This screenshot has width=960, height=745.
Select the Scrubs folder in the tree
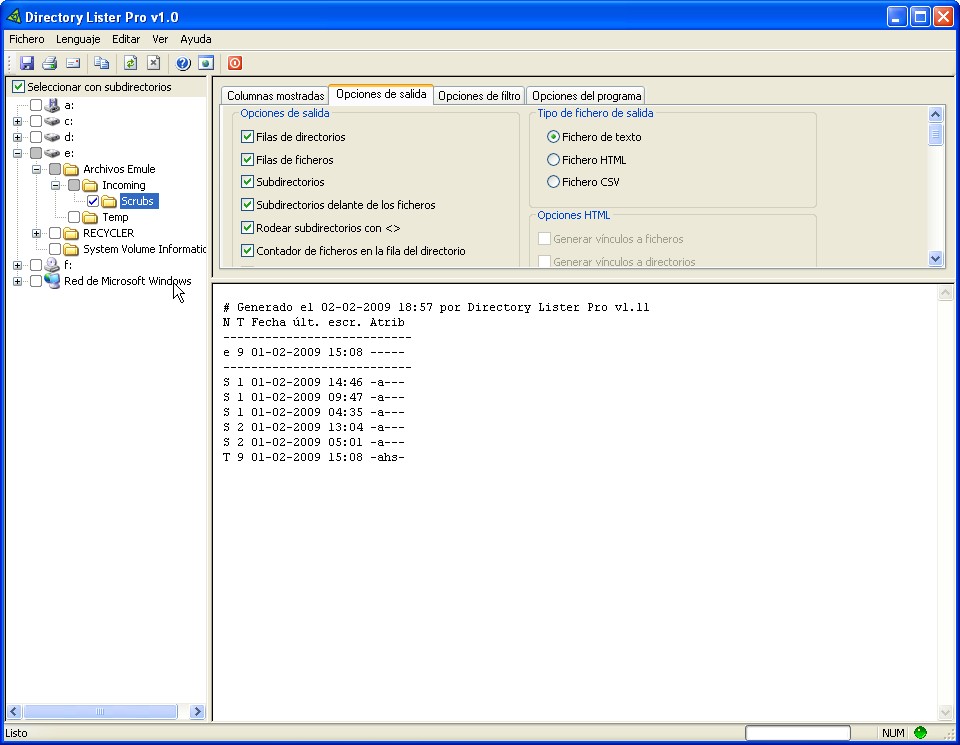pos(138,201)
